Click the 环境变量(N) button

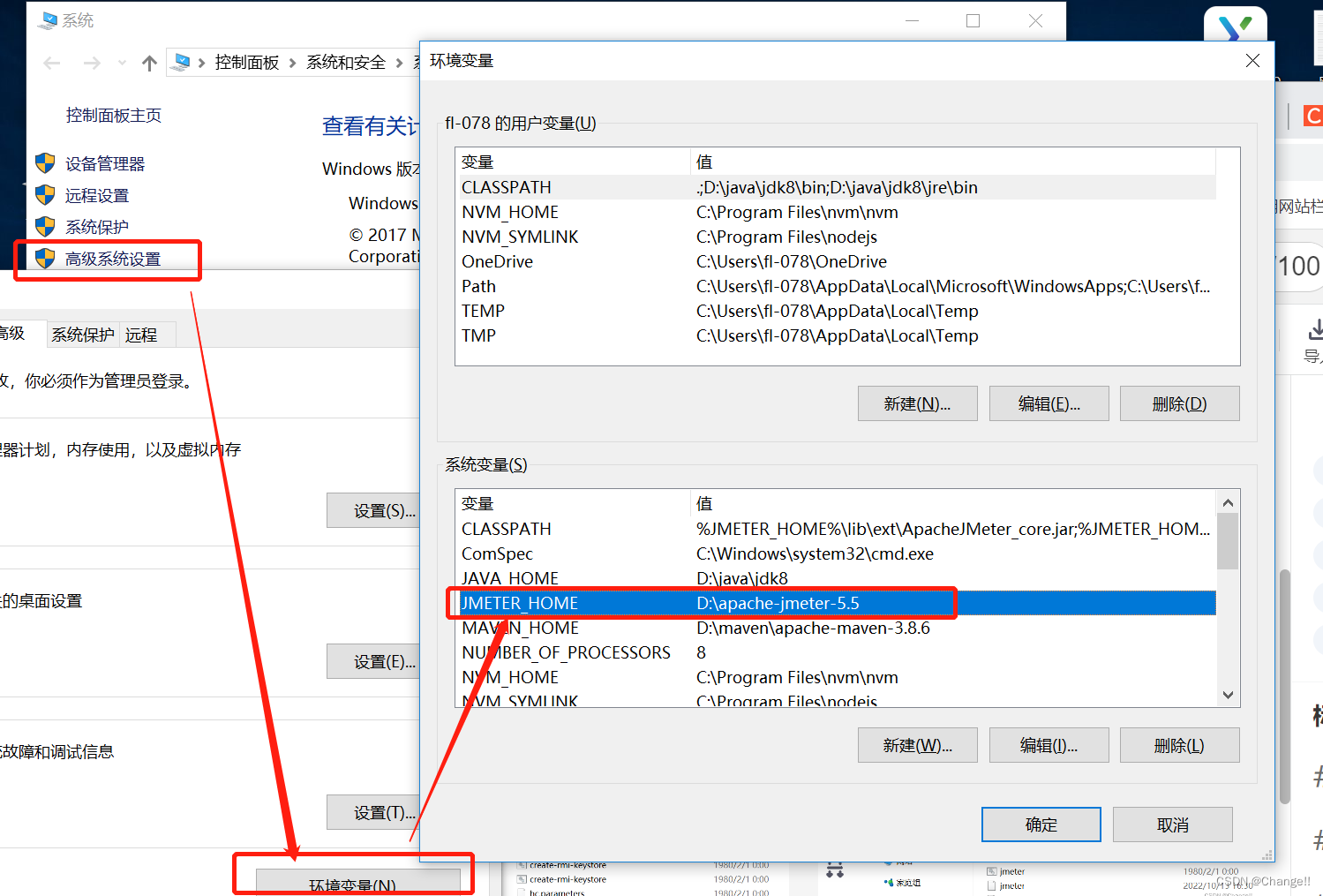point(358,883)
